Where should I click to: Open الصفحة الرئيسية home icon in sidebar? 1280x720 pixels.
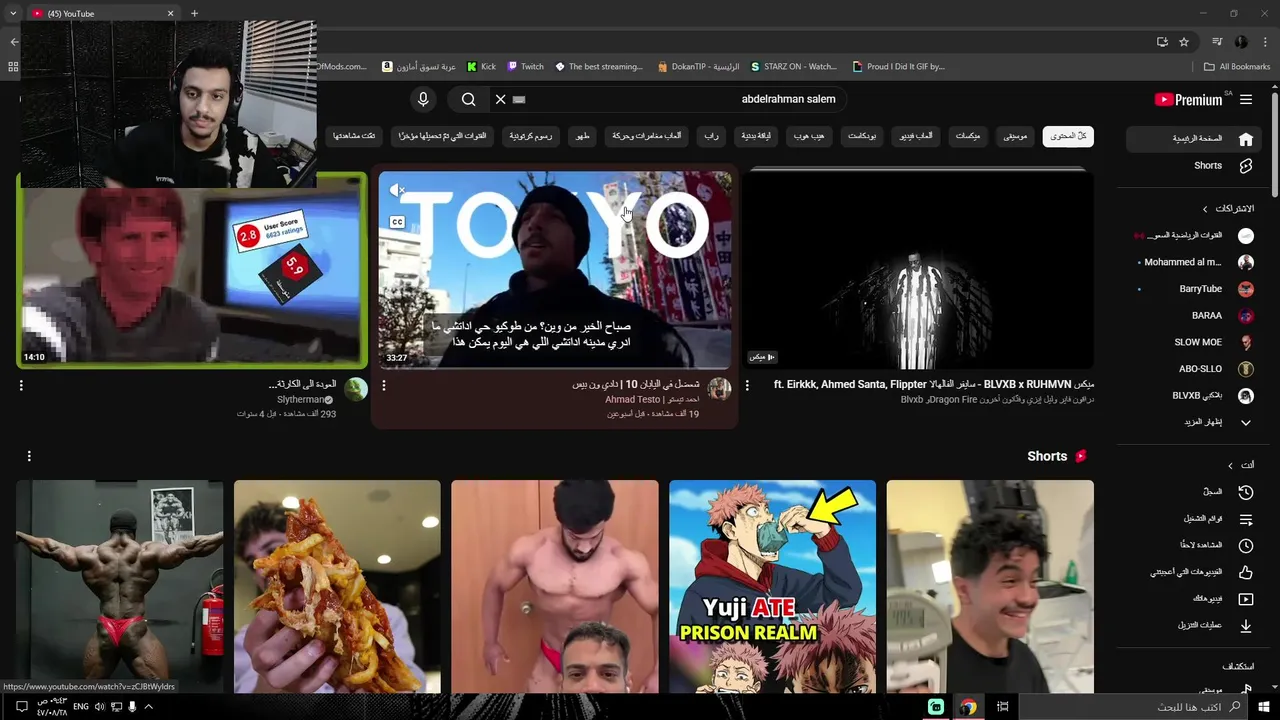[x=1245, y=139]
